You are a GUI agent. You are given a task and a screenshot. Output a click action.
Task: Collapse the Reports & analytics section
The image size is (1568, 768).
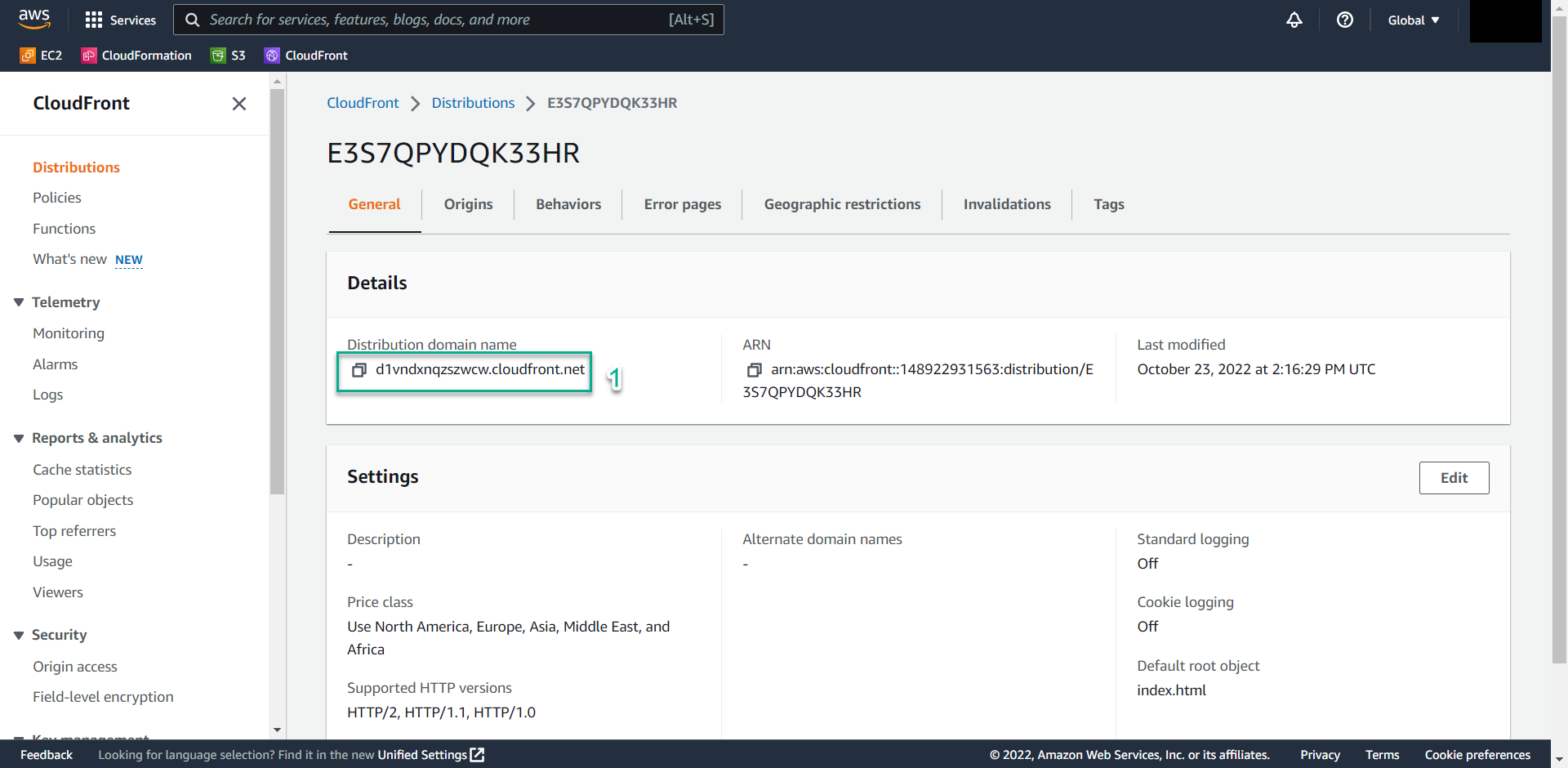(19, 439)
